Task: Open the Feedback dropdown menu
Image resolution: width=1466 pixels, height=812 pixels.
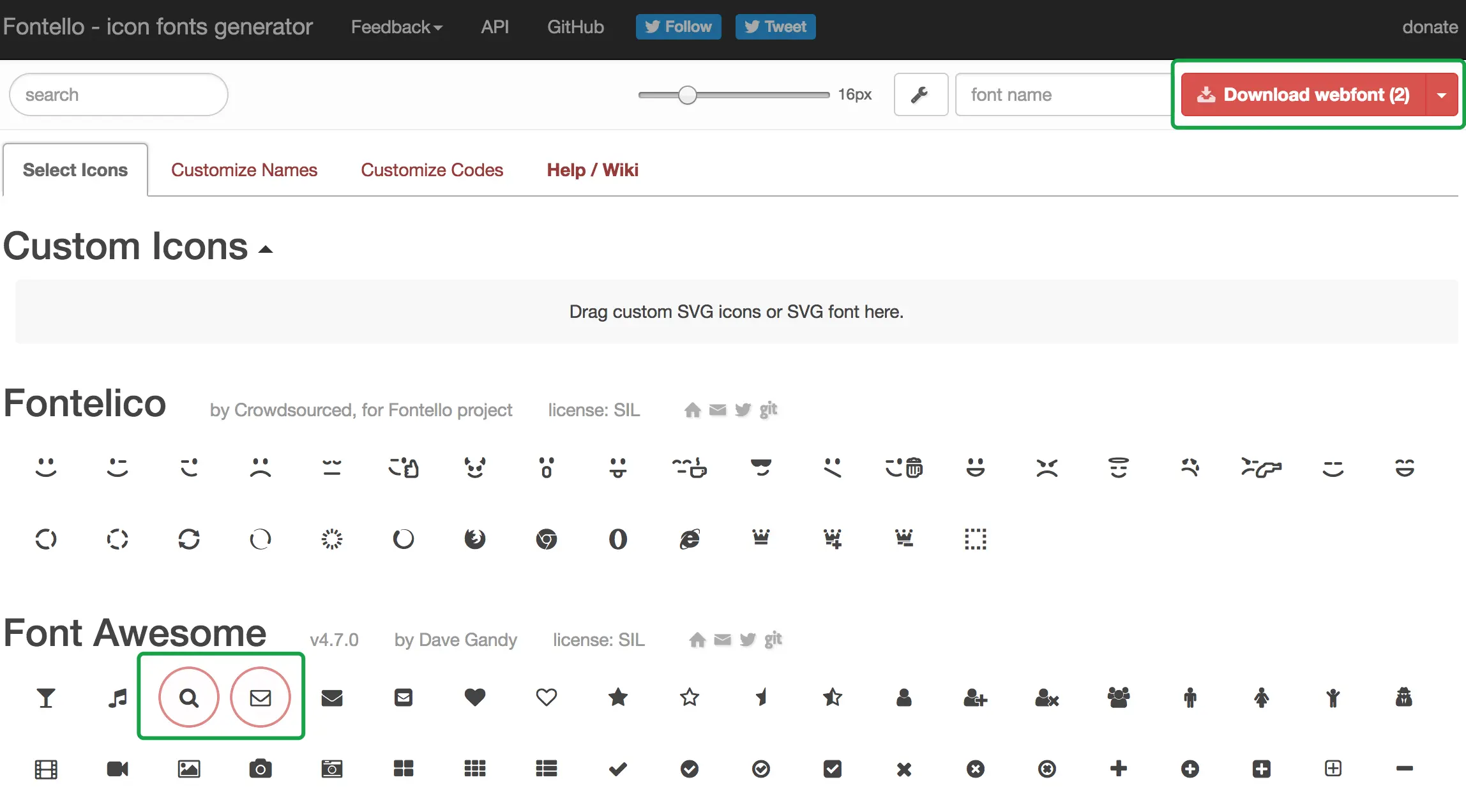Action: point(397,27)
